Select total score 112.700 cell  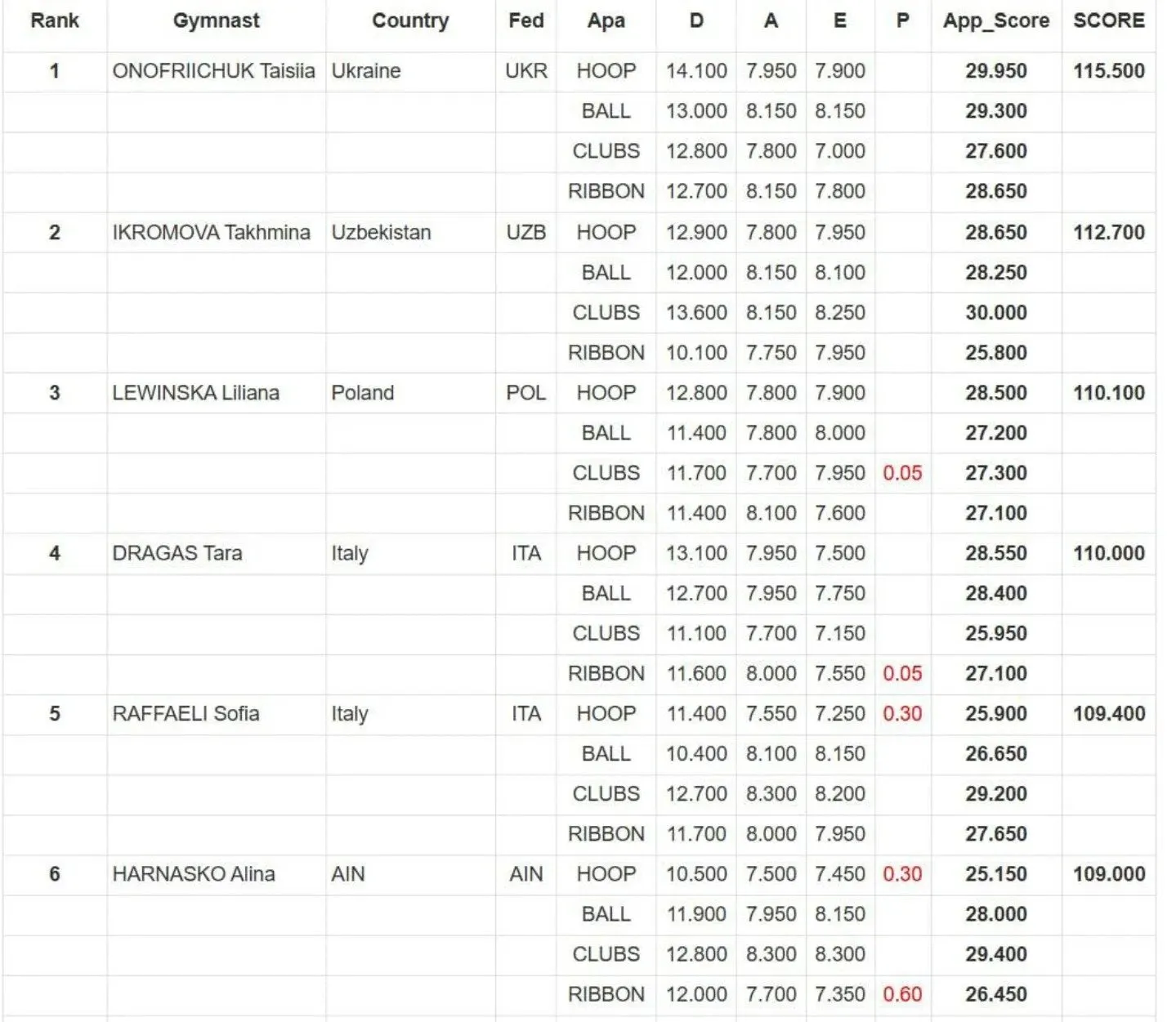[1108, 233]
